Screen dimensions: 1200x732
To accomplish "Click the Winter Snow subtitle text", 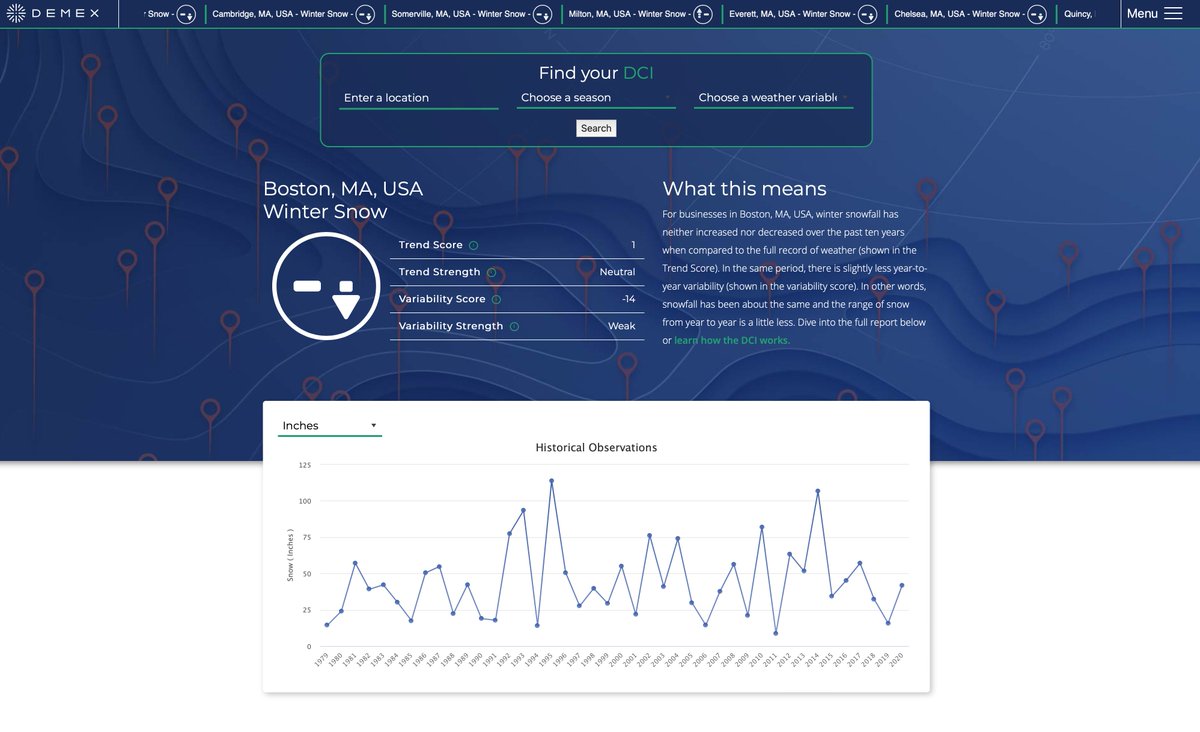I will pos(325,212).
